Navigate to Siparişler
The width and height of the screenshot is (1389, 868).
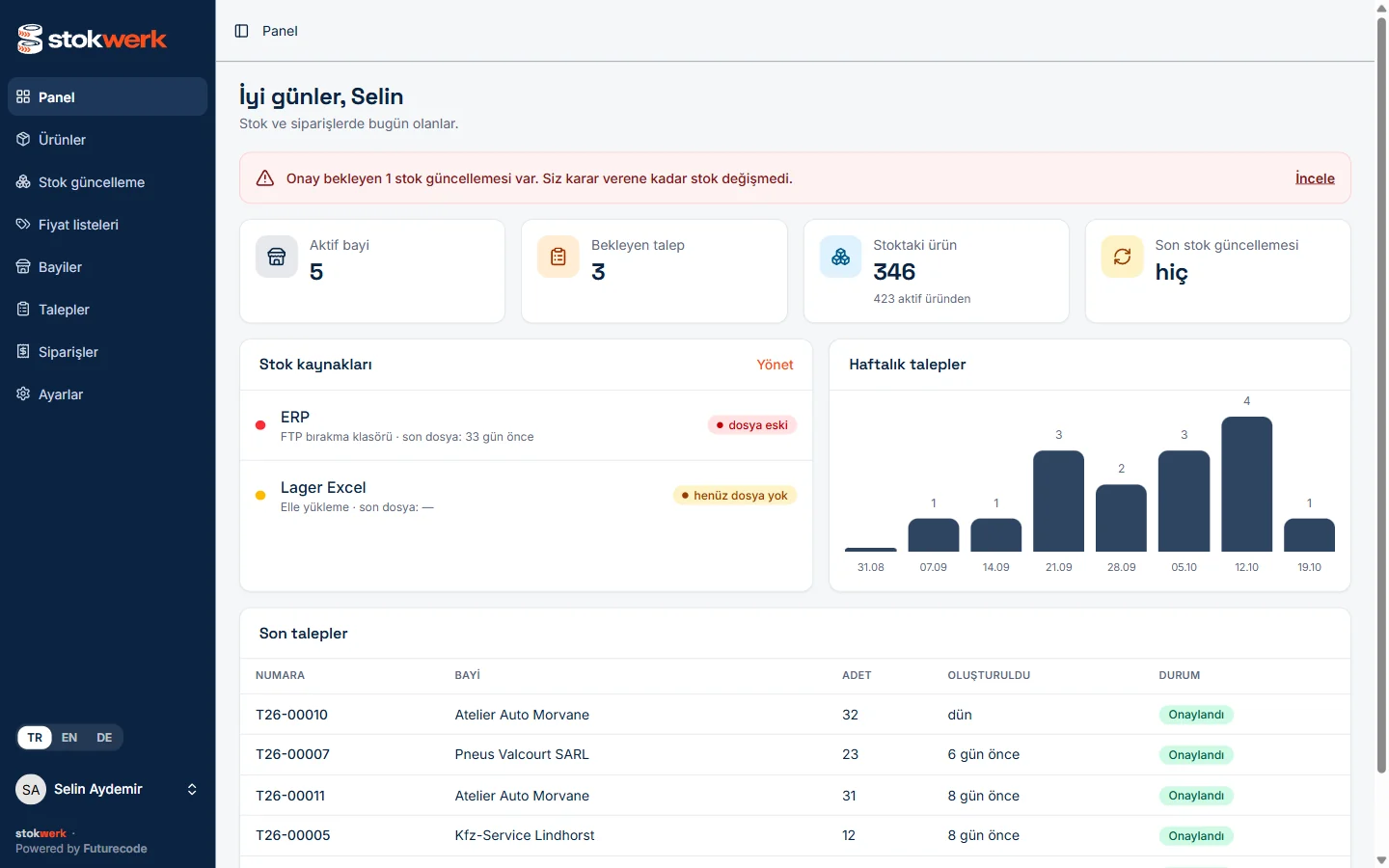pyautogui.click(x=107, y=351)
